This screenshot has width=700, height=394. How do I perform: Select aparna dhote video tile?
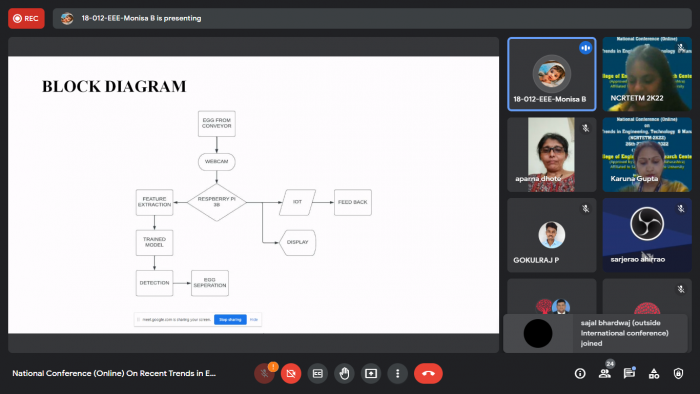click(552, 155)
